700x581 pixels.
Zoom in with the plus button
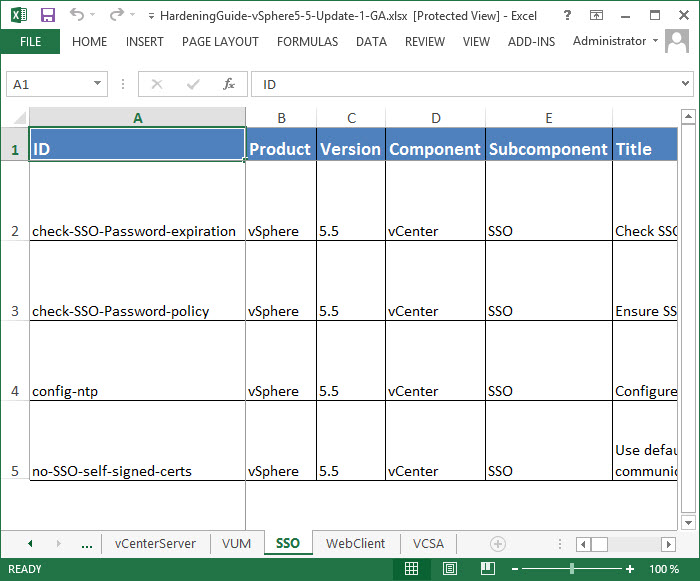point(630,569)
